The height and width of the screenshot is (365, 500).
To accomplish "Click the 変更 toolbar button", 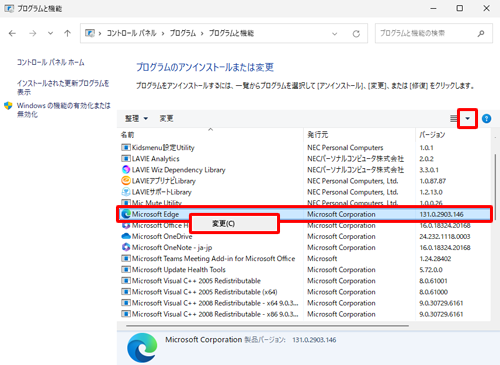I will click(166, 118).
